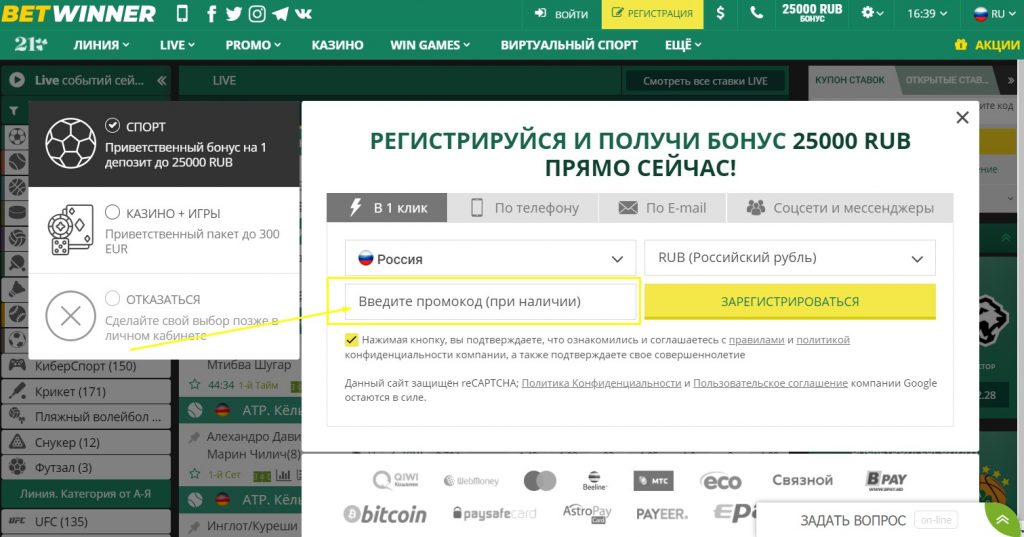The width and height of the screenshot is (1024, 537).
Task: Click the Связной payment logo
Action: 802,480
